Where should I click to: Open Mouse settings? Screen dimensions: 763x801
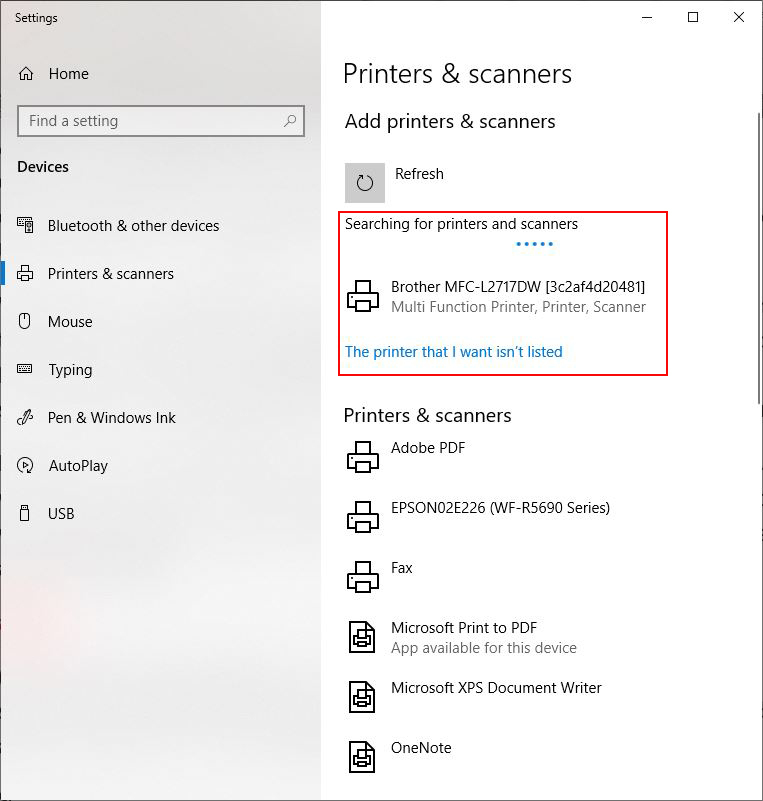point(70,322)
